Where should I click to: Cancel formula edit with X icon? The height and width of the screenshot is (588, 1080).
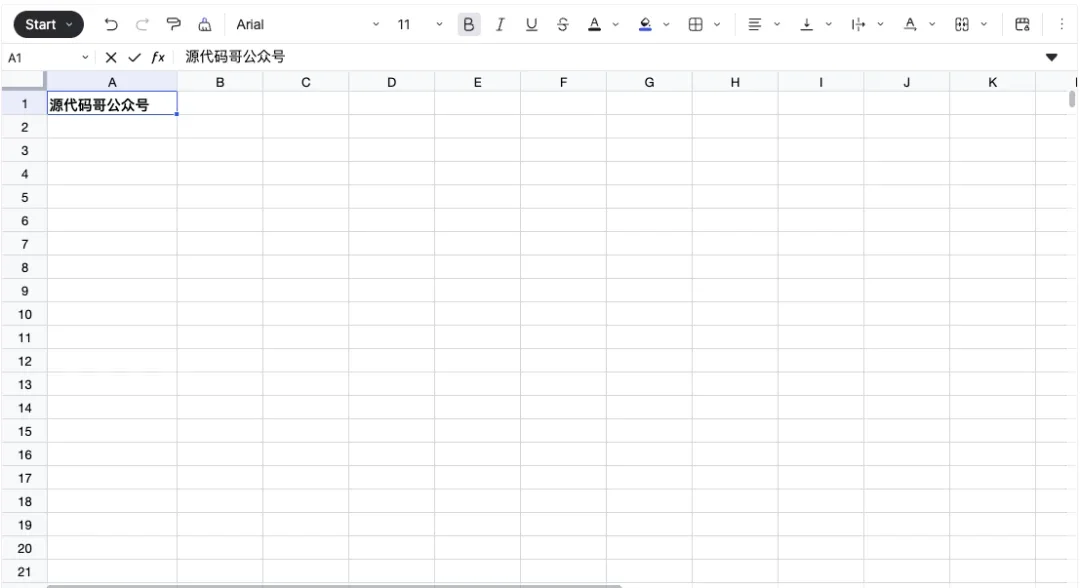111,57
